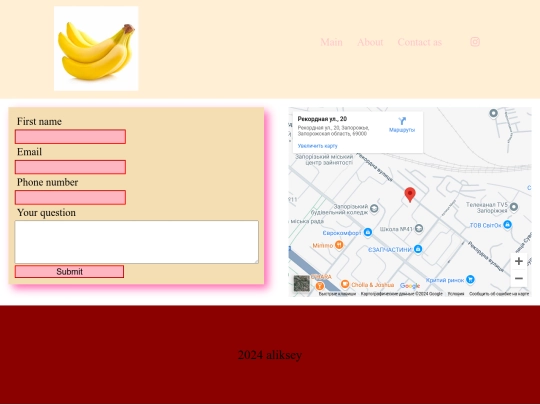Select Mimmo restaurant marker on map

coord(339,245)
